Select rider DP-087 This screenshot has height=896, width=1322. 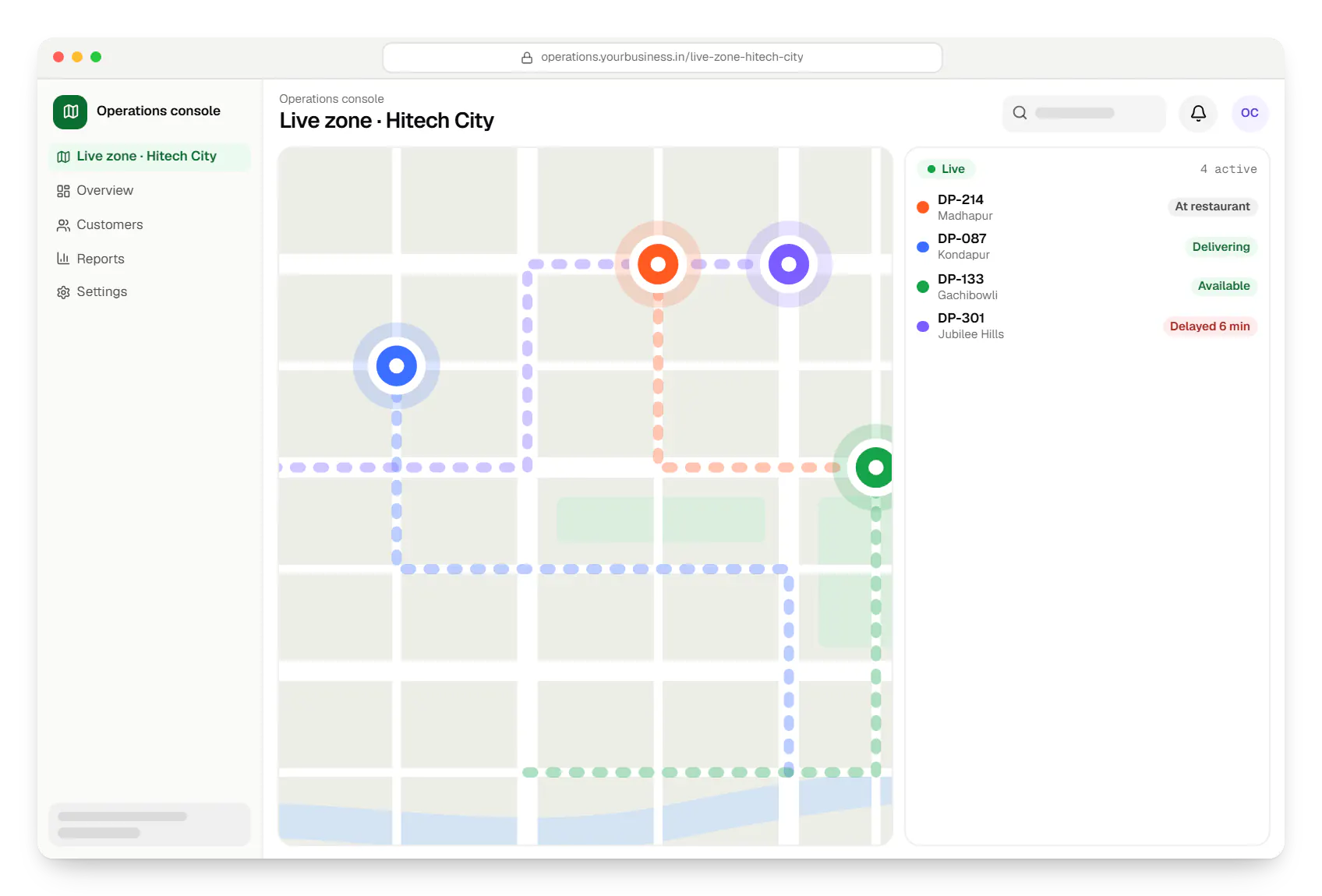coord(1087,246)
